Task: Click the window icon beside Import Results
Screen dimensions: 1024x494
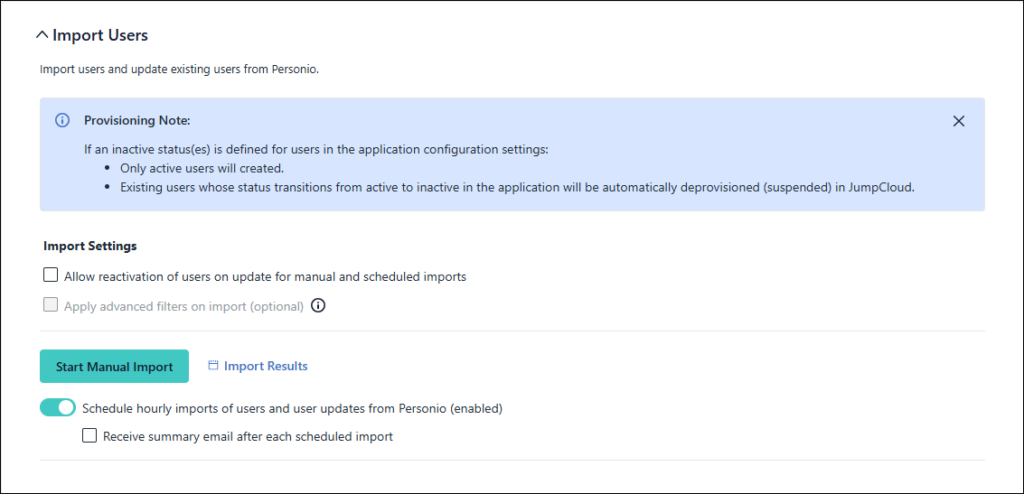Action: 213,366
